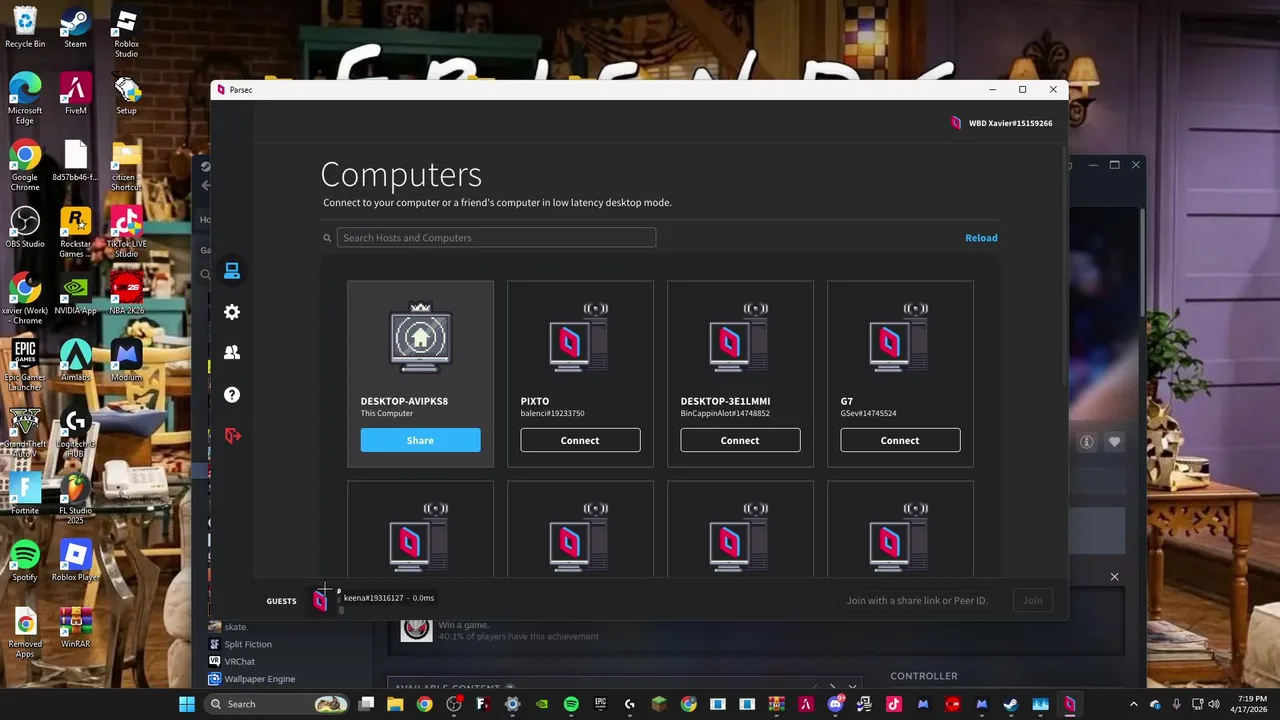Open Removed Apps desktop file

click(25, 633)
